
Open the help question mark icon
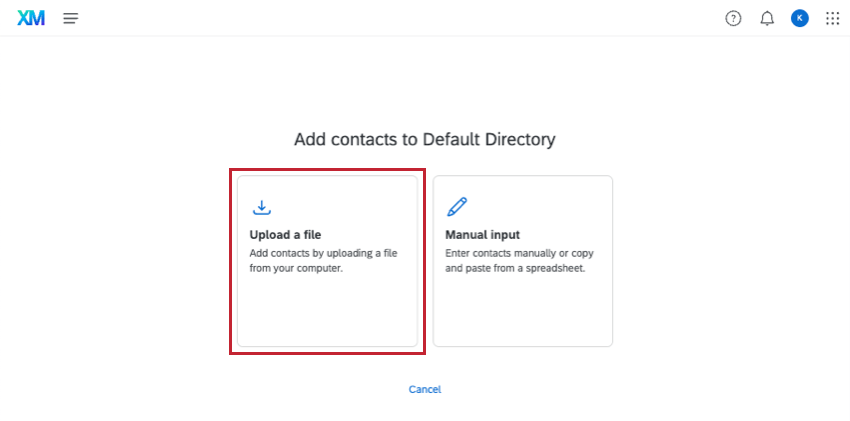733,18
